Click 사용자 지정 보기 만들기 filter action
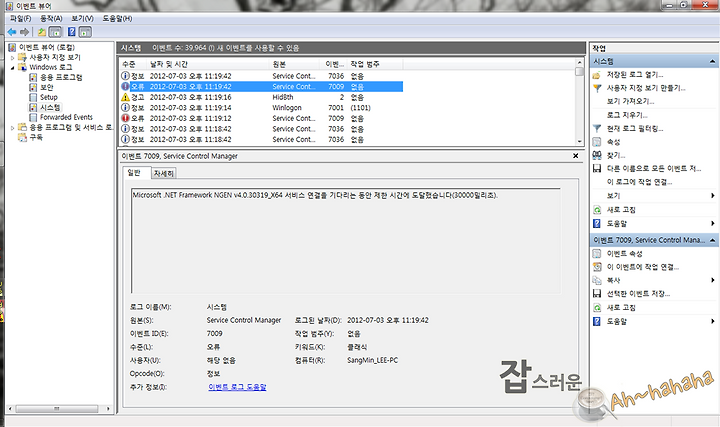 click(x=646, y=88)
